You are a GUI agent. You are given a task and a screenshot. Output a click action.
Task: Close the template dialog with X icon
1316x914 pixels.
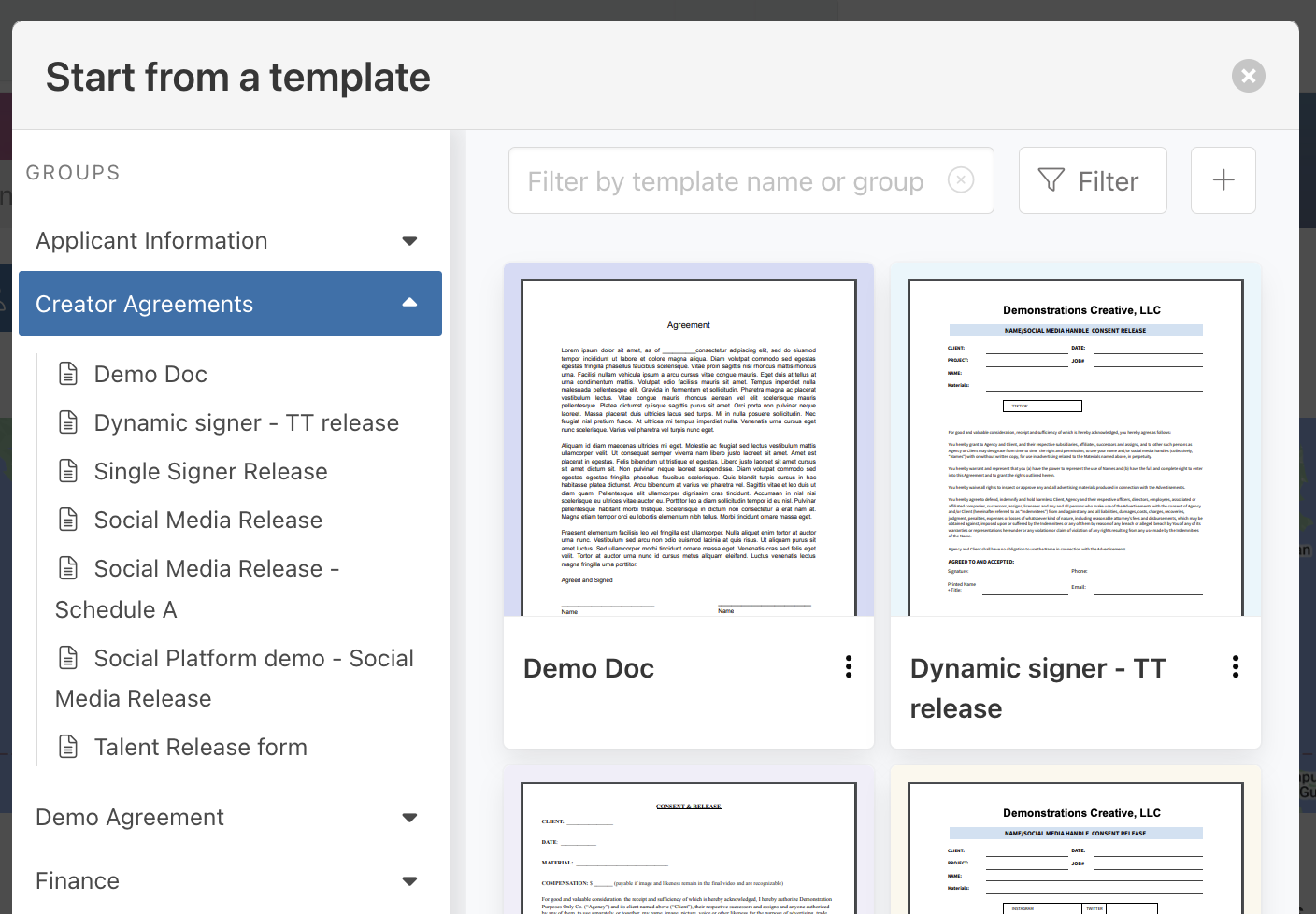coord(1248,76)
